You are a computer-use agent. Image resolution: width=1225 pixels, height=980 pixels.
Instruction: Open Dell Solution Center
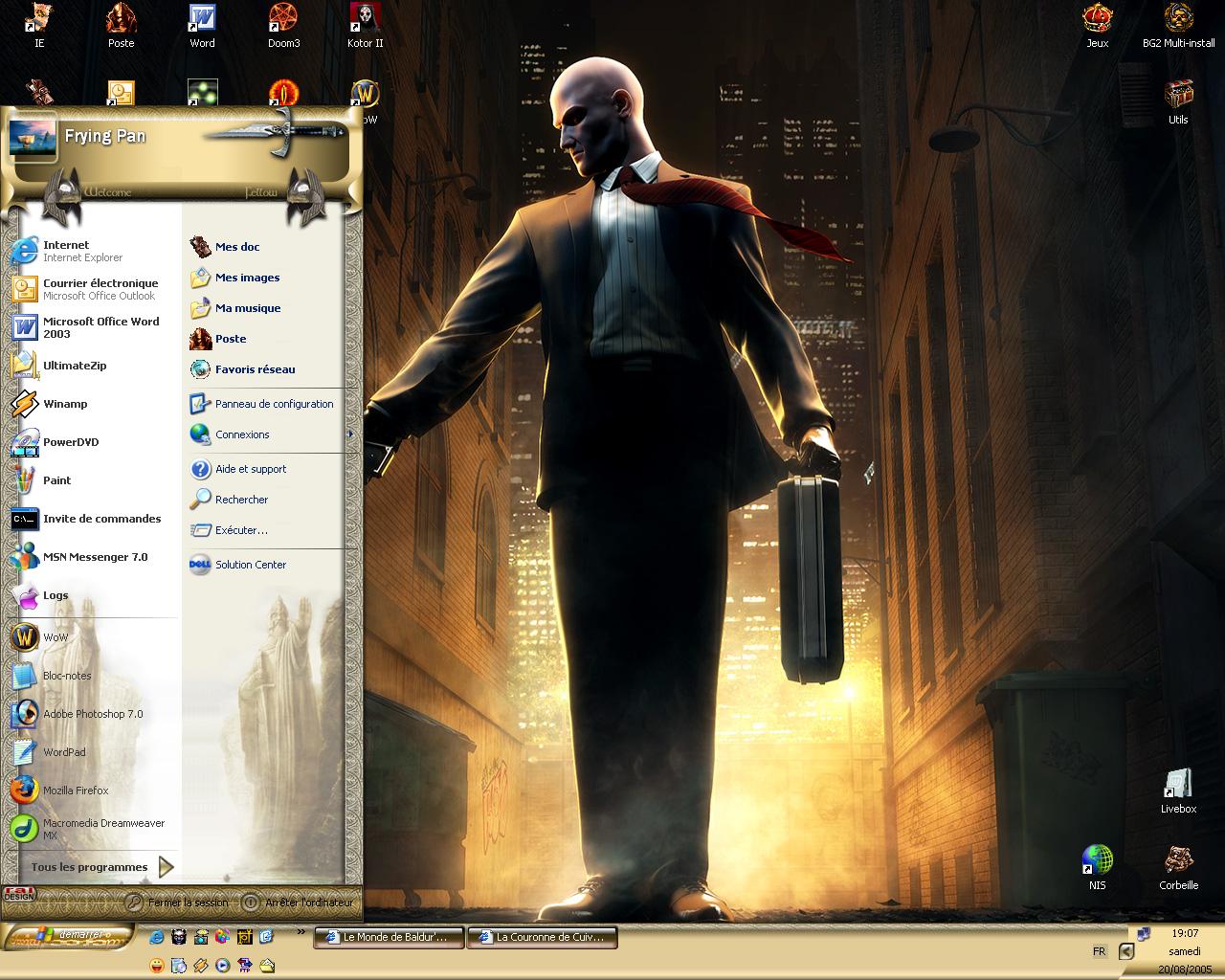264,565
